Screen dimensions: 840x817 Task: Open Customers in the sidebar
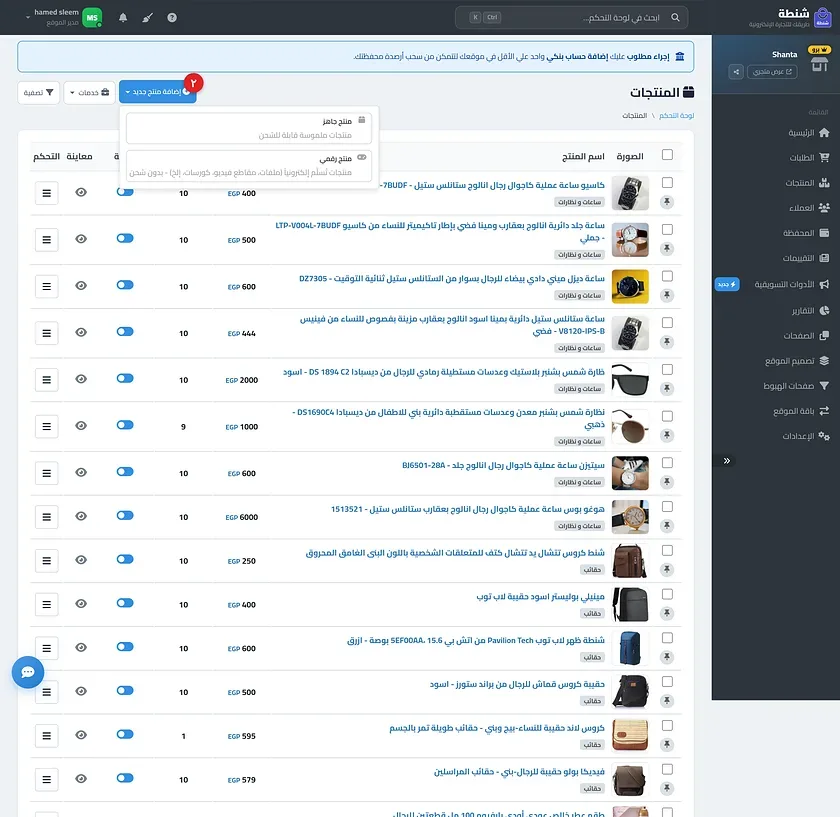808,208
